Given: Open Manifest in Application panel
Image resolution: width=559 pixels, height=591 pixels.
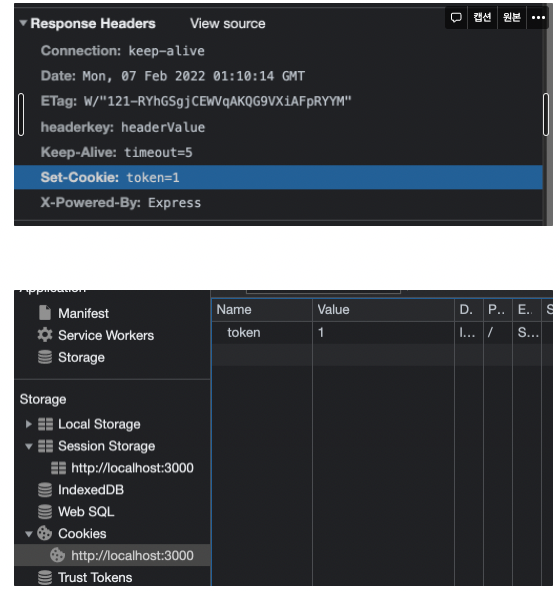Looking at the screenshot, I should click(x=83, y=313).
